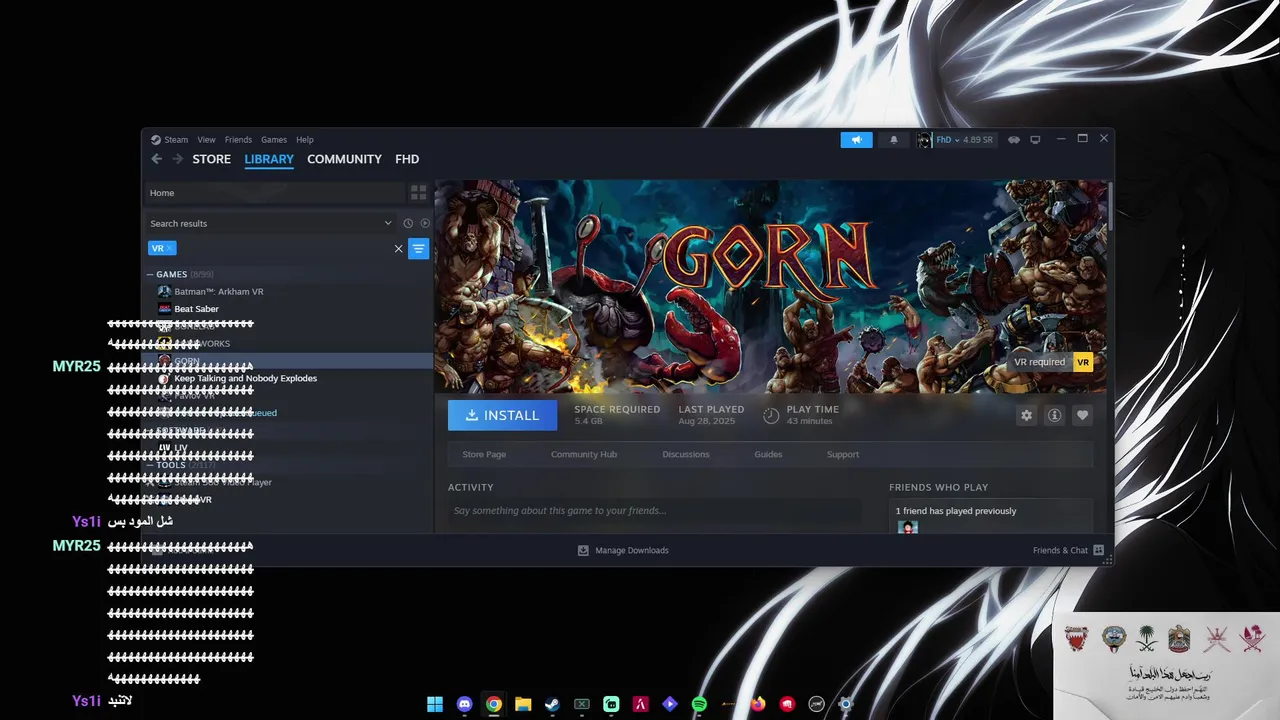Add GORN to favorites heart

(x=1082, y=415)
